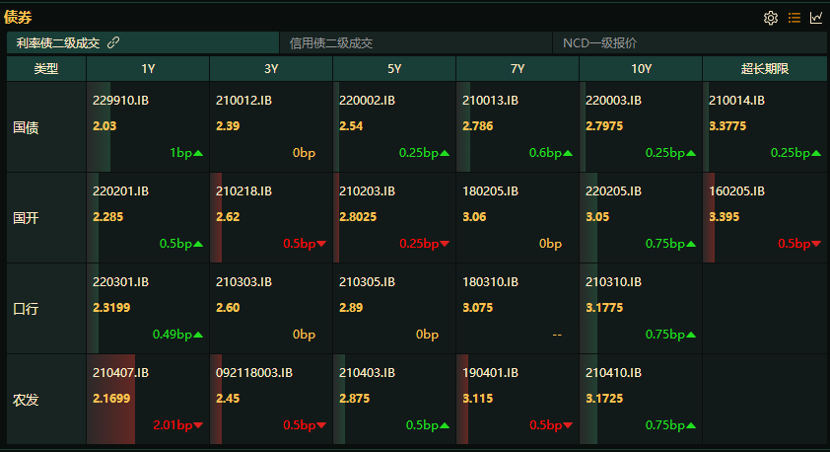Open bond 210403.IB

[367, 373]
